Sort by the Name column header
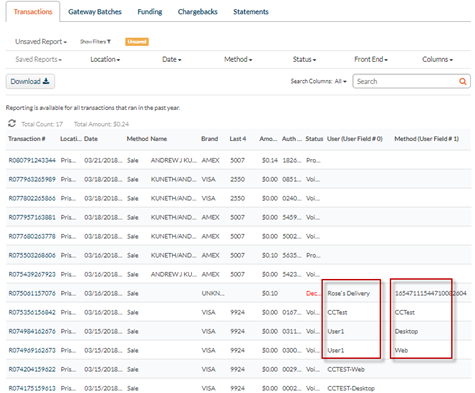 tap(159, 139)
